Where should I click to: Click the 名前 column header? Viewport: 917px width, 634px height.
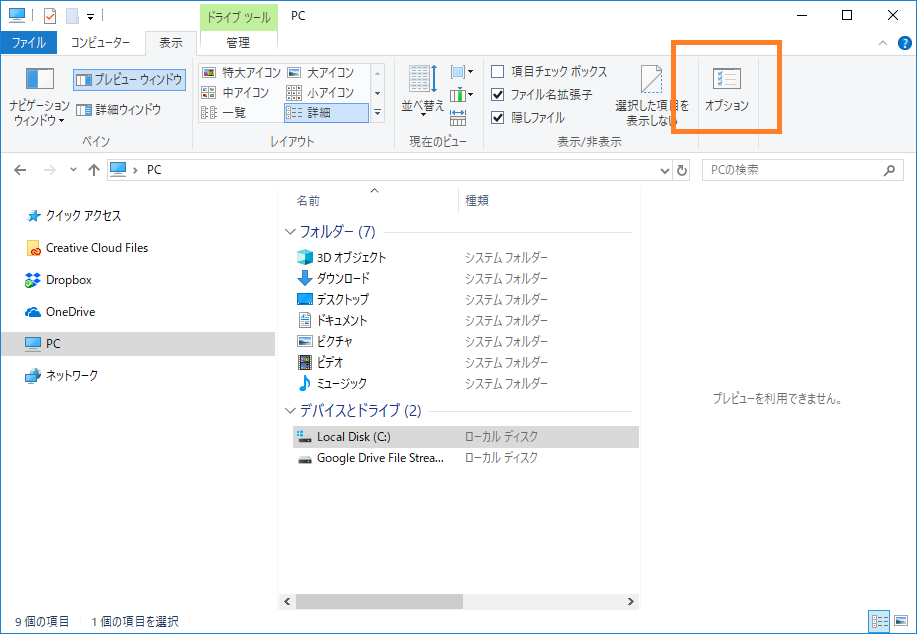pos(309,201)
